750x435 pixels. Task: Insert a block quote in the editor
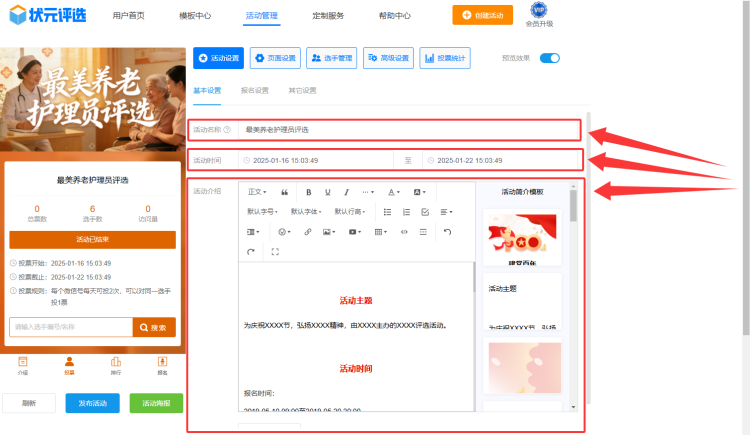point(285,192)
